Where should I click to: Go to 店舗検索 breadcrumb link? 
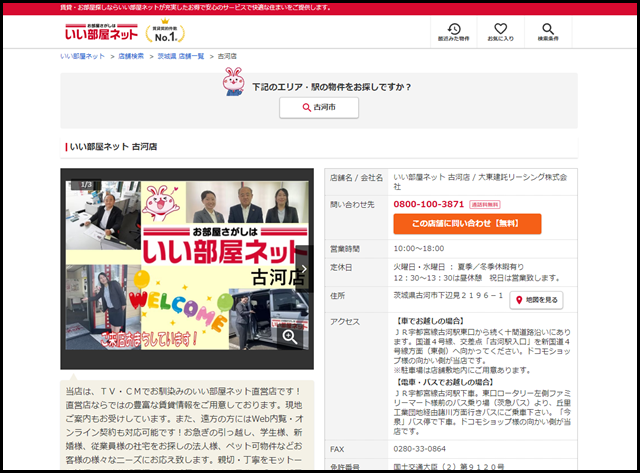point(131,56)
